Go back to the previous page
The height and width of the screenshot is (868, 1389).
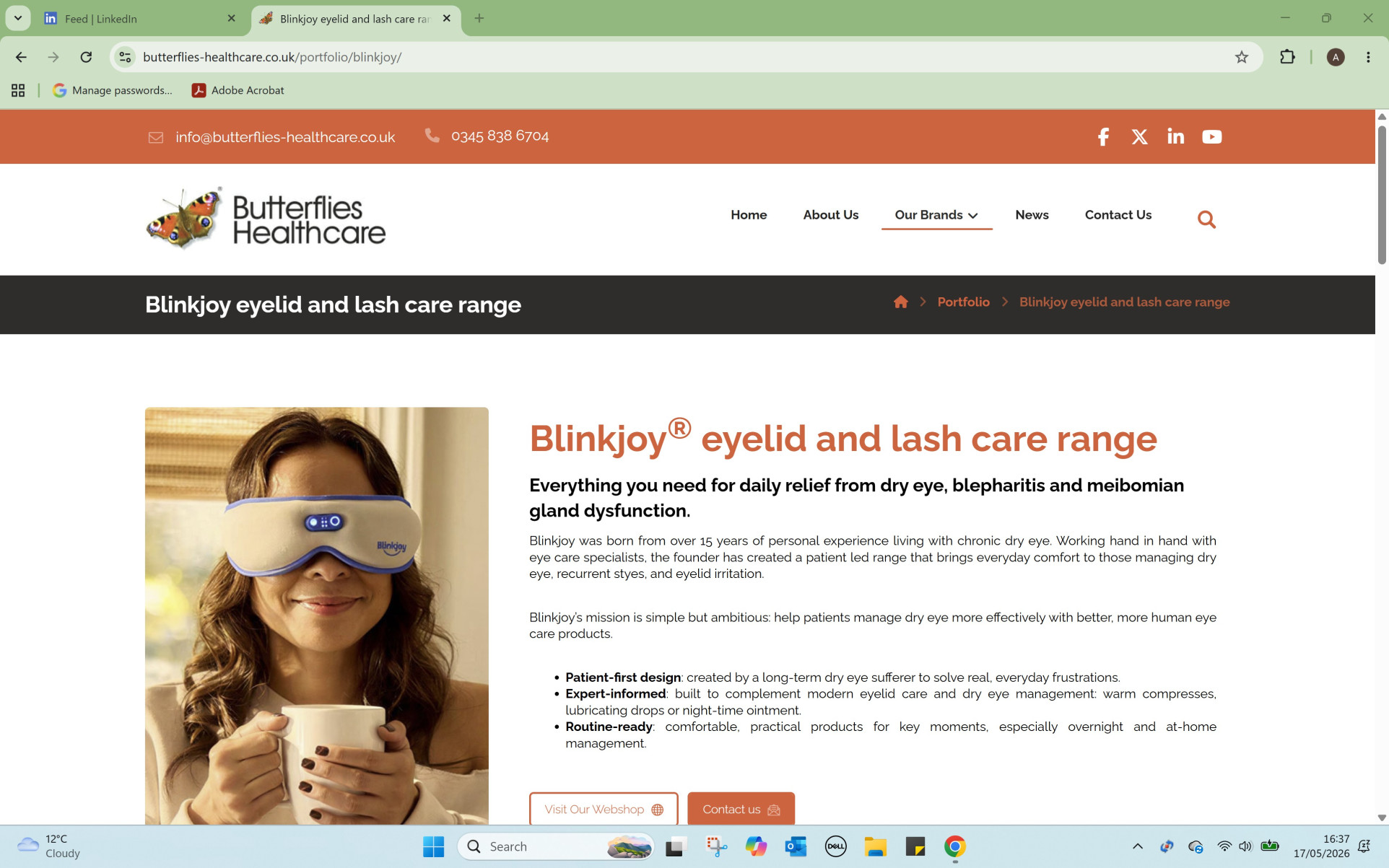coord(21,57)
